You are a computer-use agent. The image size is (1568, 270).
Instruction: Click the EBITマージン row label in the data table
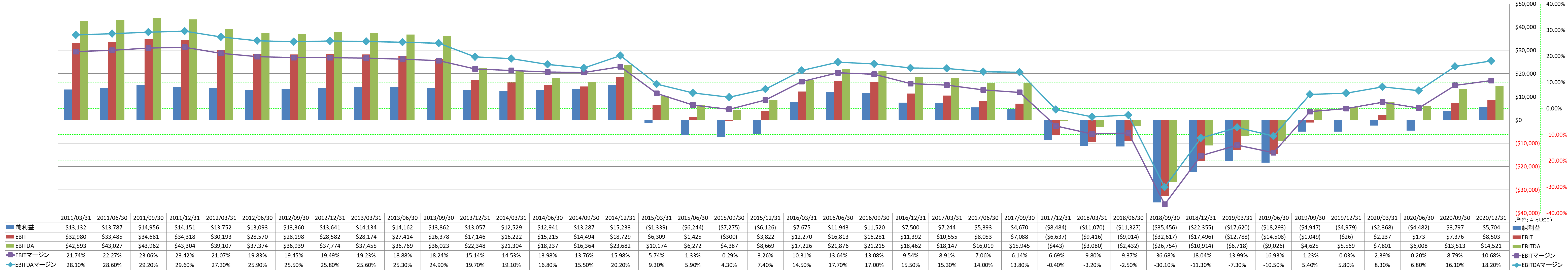pyautogui.click(x=32, y=255)
